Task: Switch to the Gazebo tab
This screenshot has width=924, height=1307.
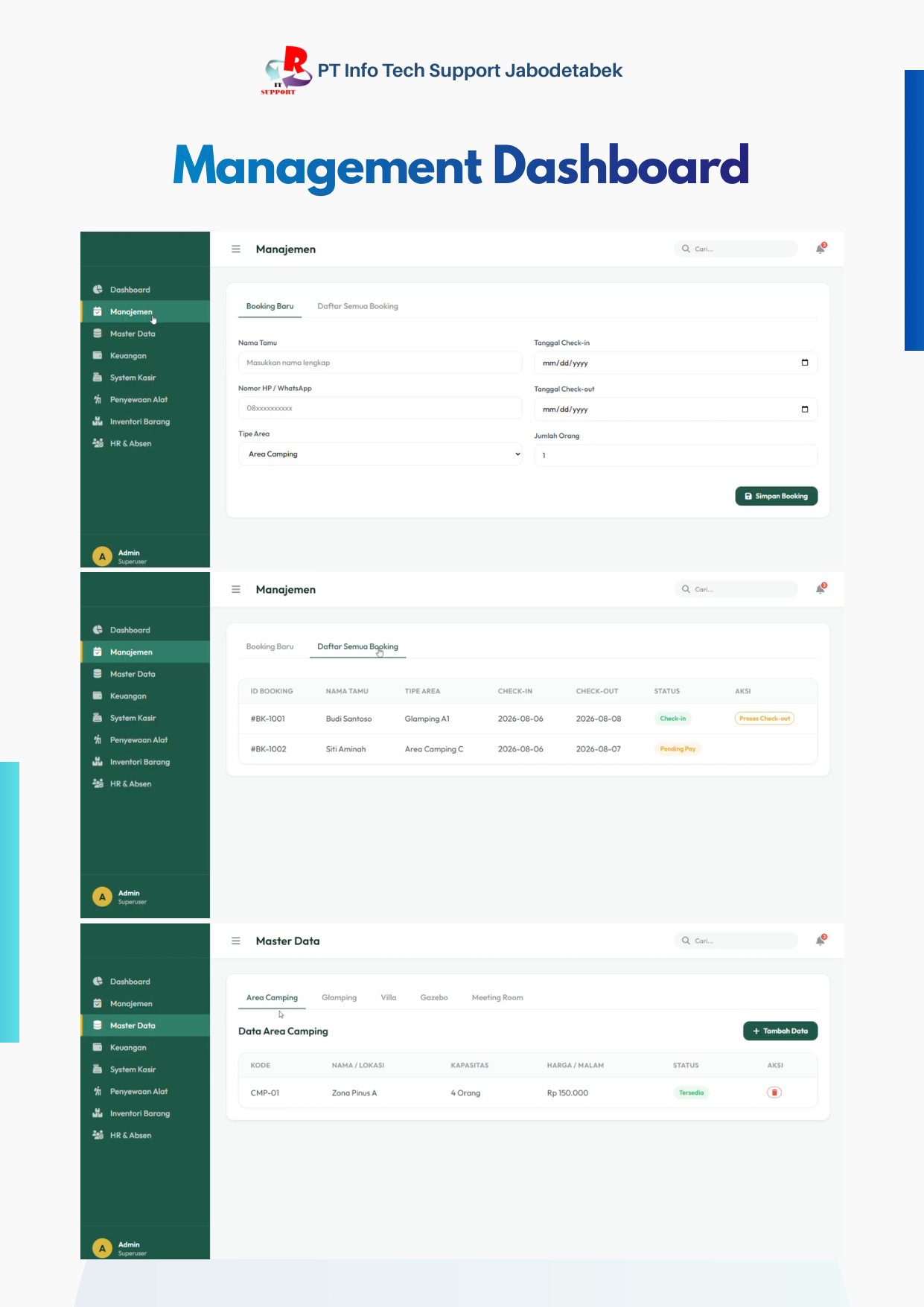Action: pyautogui.click(x=434, y=998)
